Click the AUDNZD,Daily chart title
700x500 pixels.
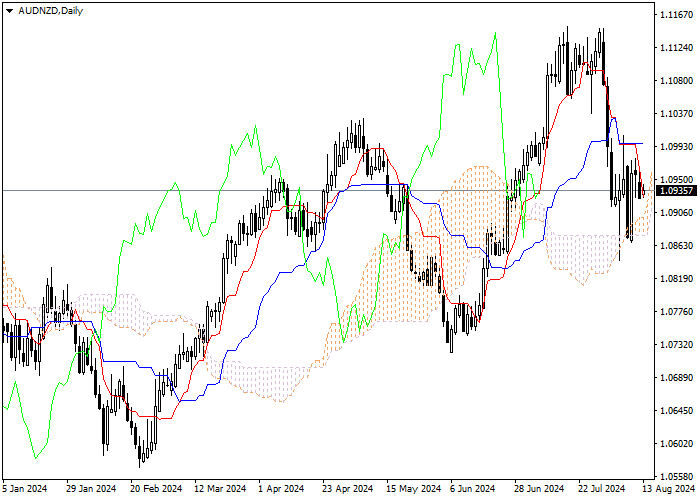click(50, 11)
